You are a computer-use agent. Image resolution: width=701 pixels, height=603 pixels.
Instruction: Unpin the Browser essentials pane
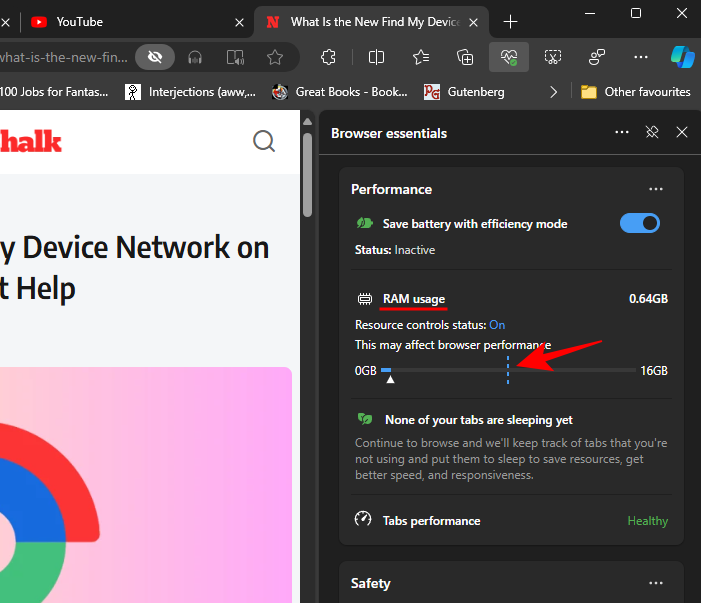click(652, 132)
